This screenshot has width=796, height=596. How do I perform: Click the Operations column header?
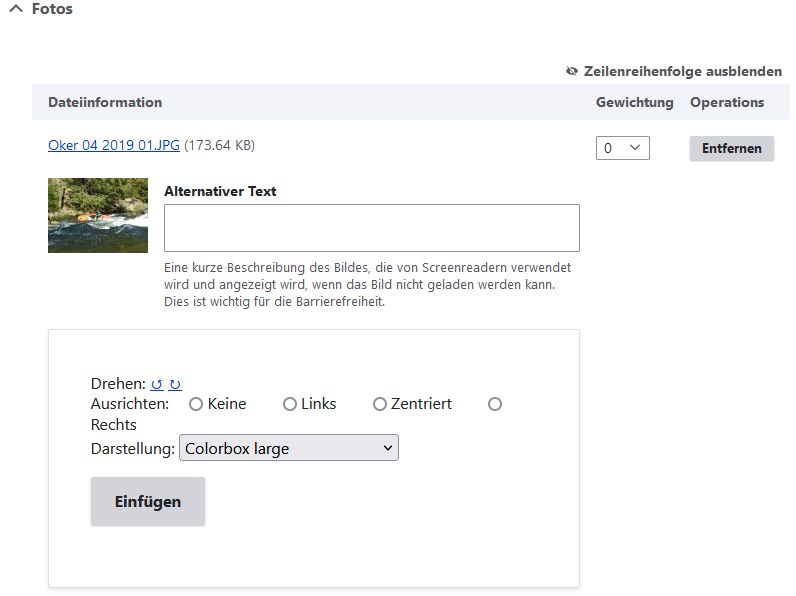[727, 102]
